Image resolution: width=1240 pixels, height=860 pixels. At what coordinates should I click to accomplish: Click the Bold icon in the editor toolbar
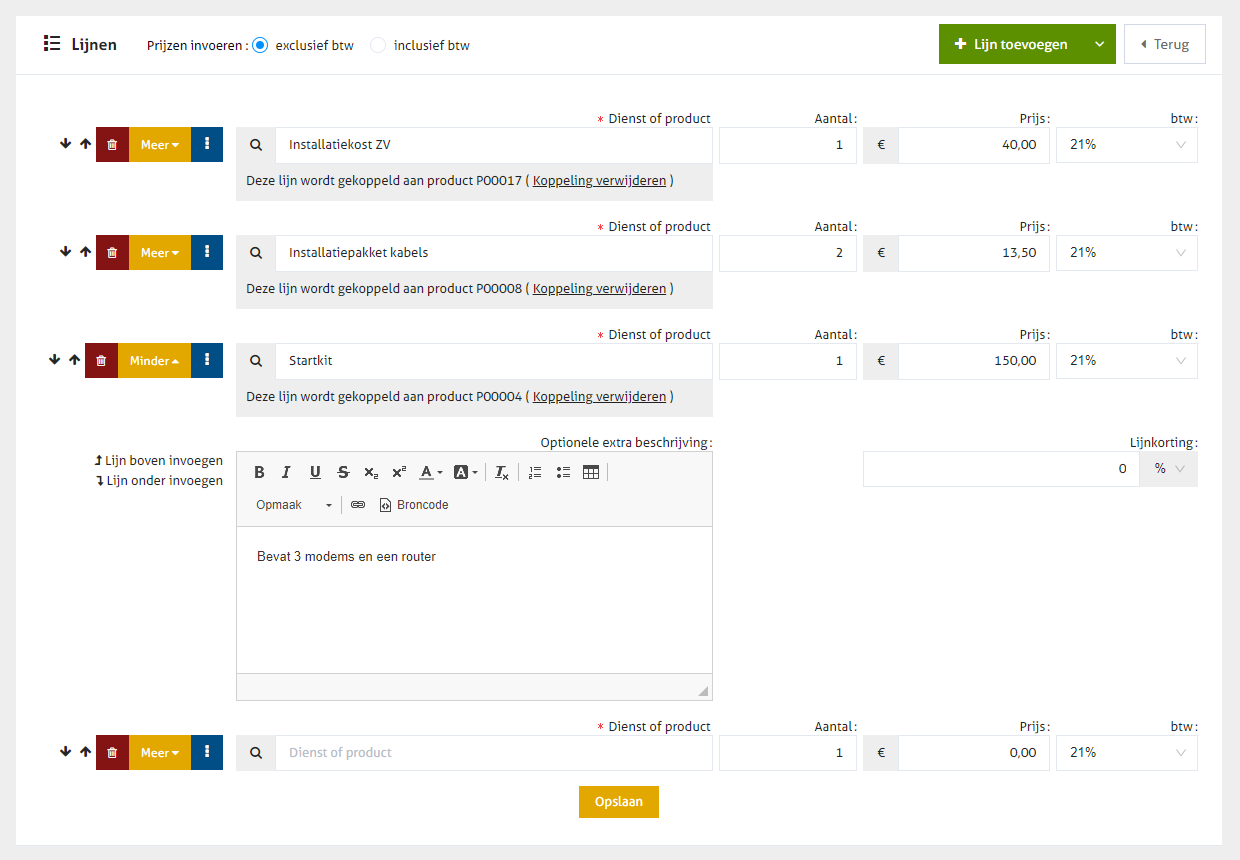[x=259, y=472]
